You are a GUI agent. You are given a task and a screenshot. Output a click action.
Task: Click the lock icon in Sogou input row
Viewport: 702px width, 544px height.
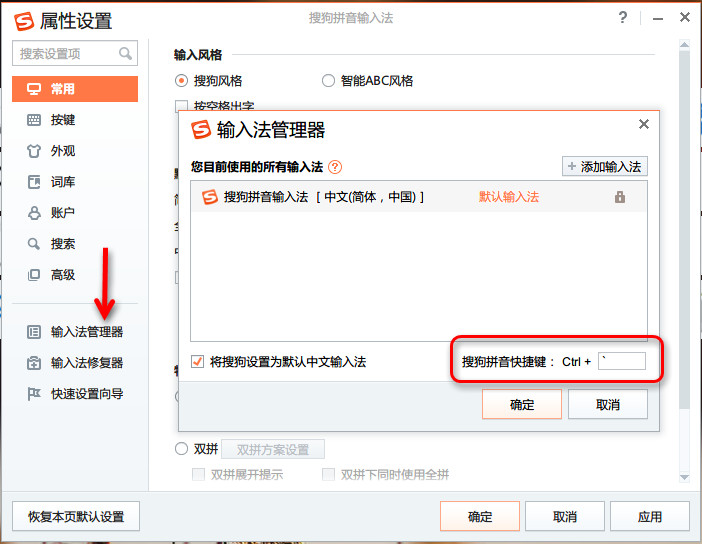click(620, 198)
